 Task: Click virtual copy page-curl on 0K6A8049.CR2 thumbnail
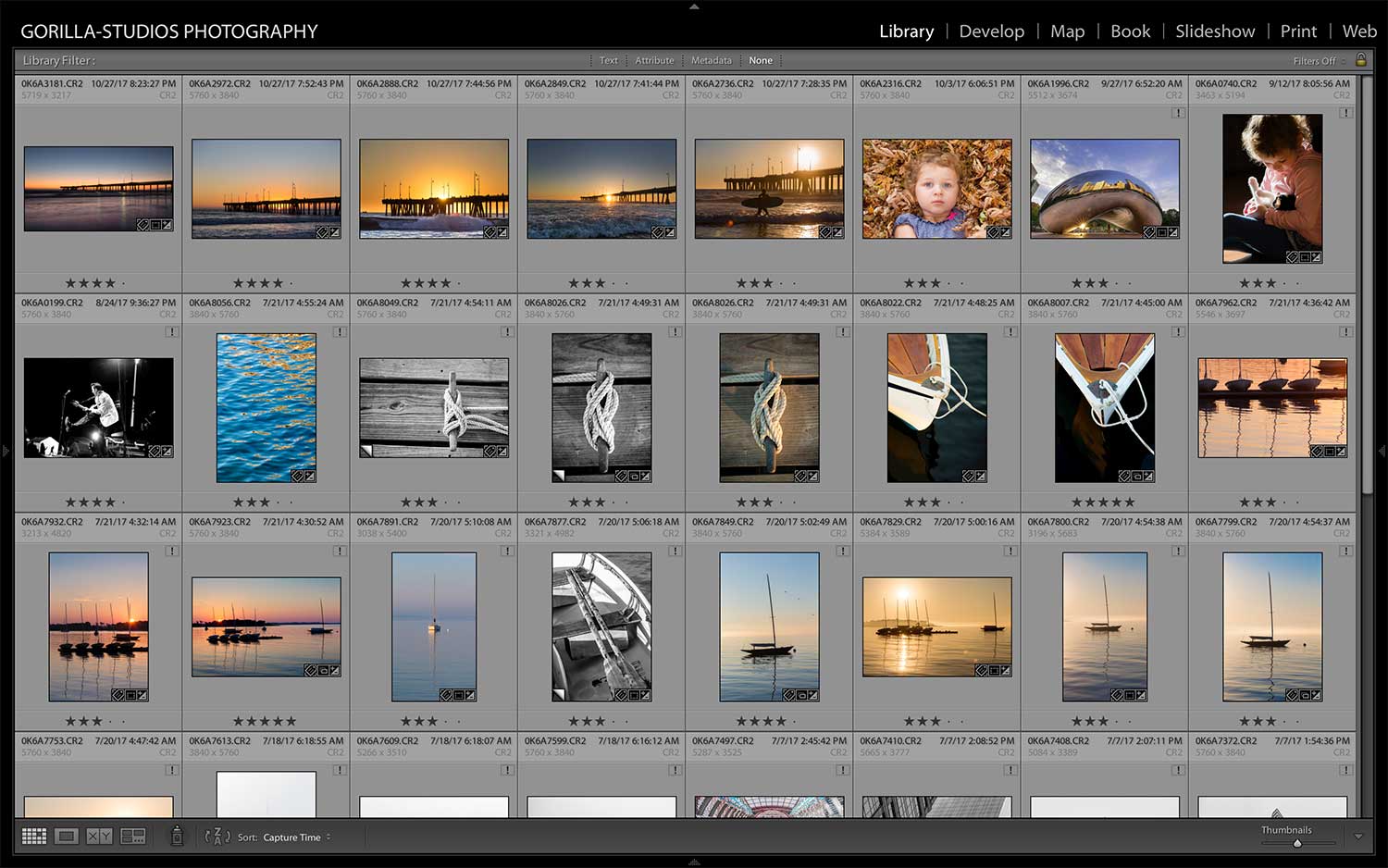click(x=366, y=451)
